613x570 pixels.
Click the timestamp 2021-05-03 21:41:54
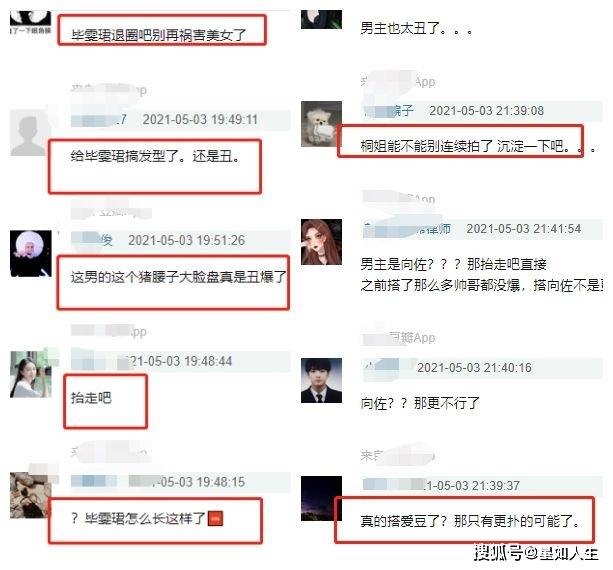[523, 228]
